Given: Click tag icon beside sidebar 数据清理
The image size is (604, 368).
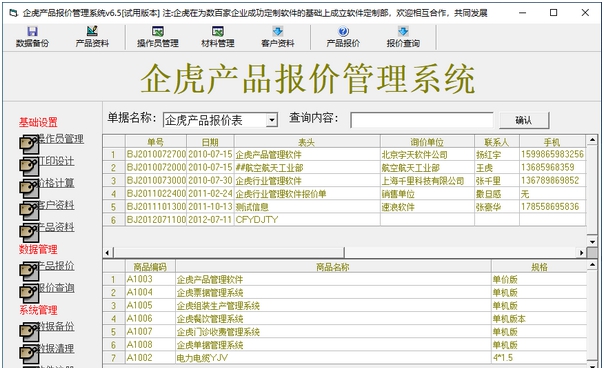Looking at the screenshot, I should tap(29, 354).
